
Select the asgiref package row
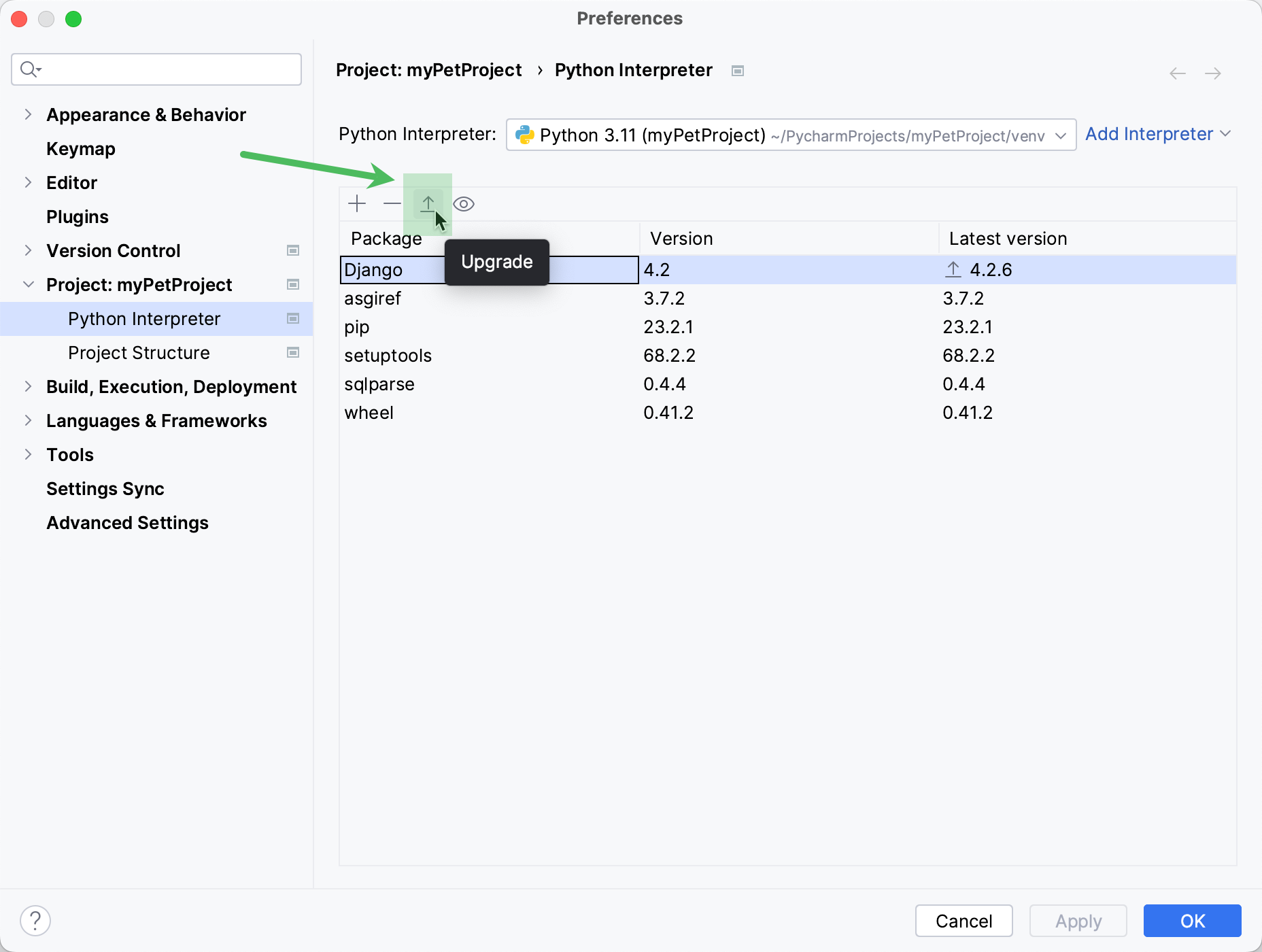click(x=373, y=298)
